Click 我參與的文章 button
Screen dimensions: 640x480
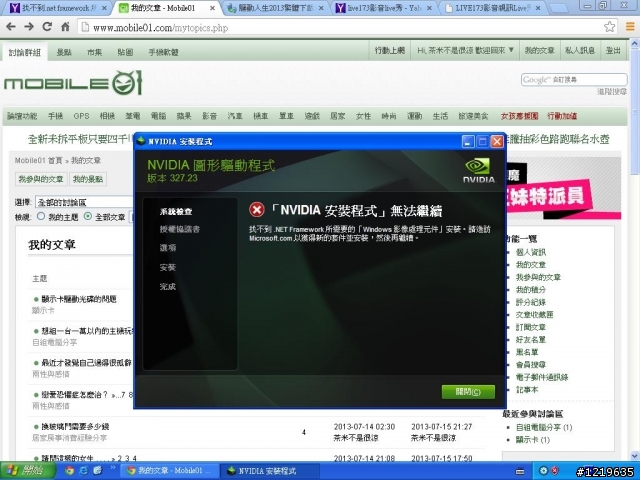point(40,179)
